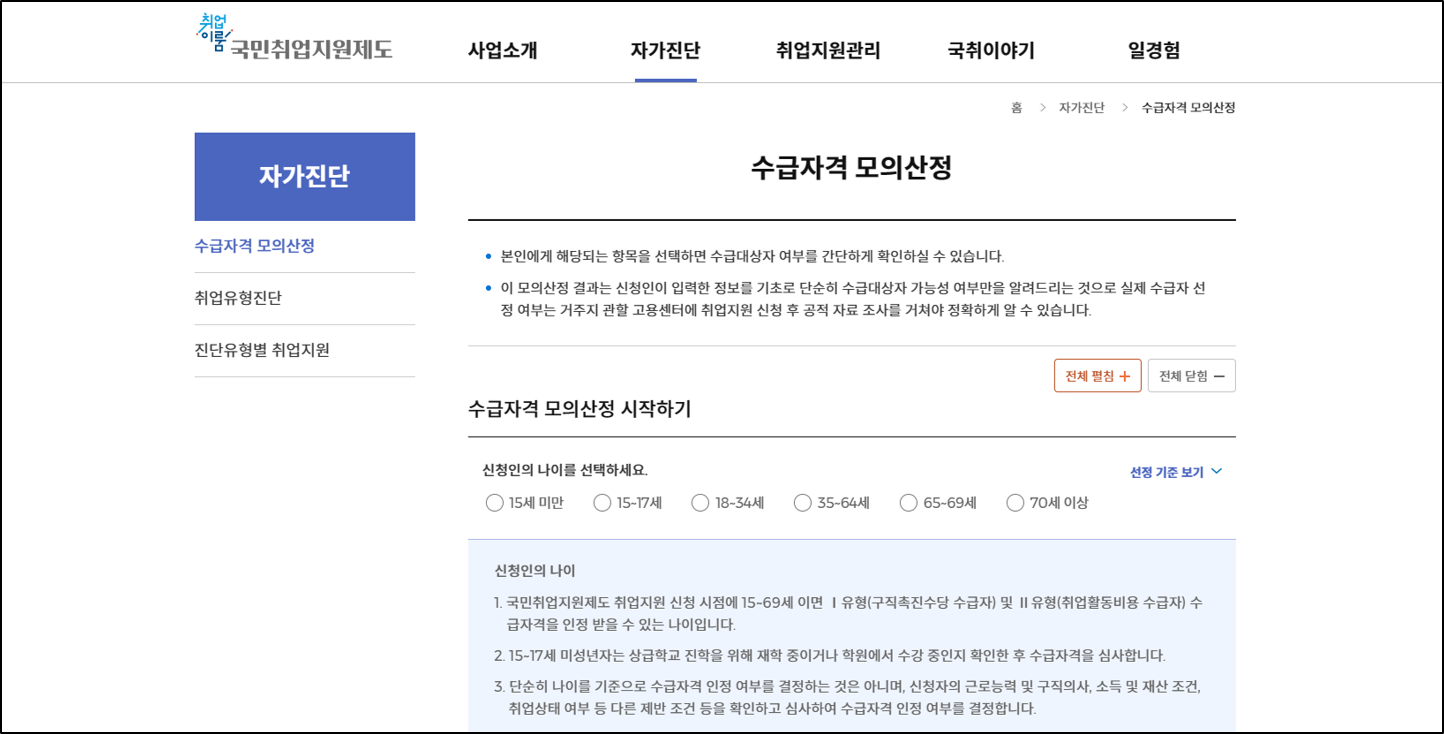Click the 자가진단 sidebar header
The height and width of the screenshot is (734, 1444).
[x=305, y=177]
